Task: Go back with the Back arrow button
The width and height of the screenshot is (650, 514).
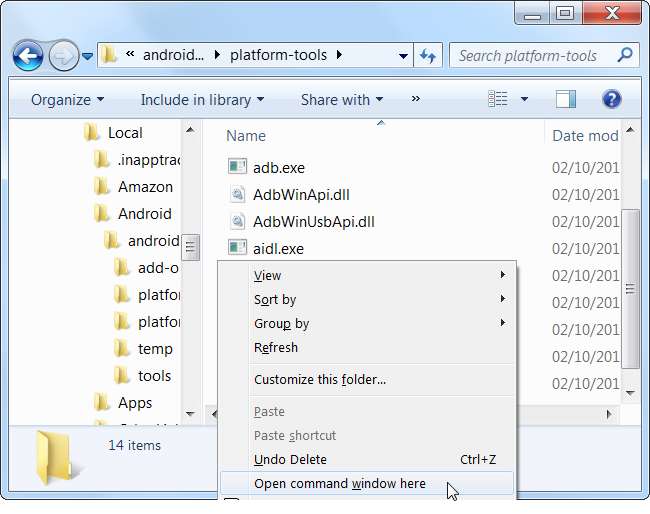Action: pos(28,55)
